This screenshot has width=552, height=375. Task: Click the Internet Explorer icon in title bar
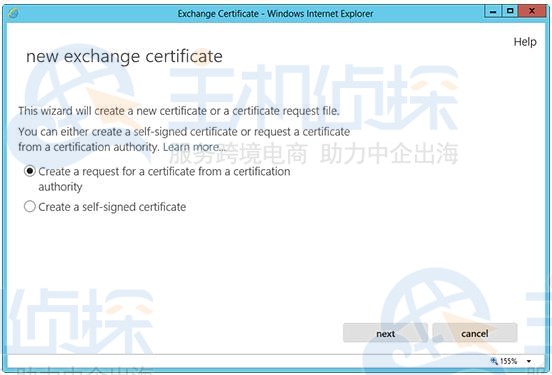pyautogui.click(x=13, y=13)
